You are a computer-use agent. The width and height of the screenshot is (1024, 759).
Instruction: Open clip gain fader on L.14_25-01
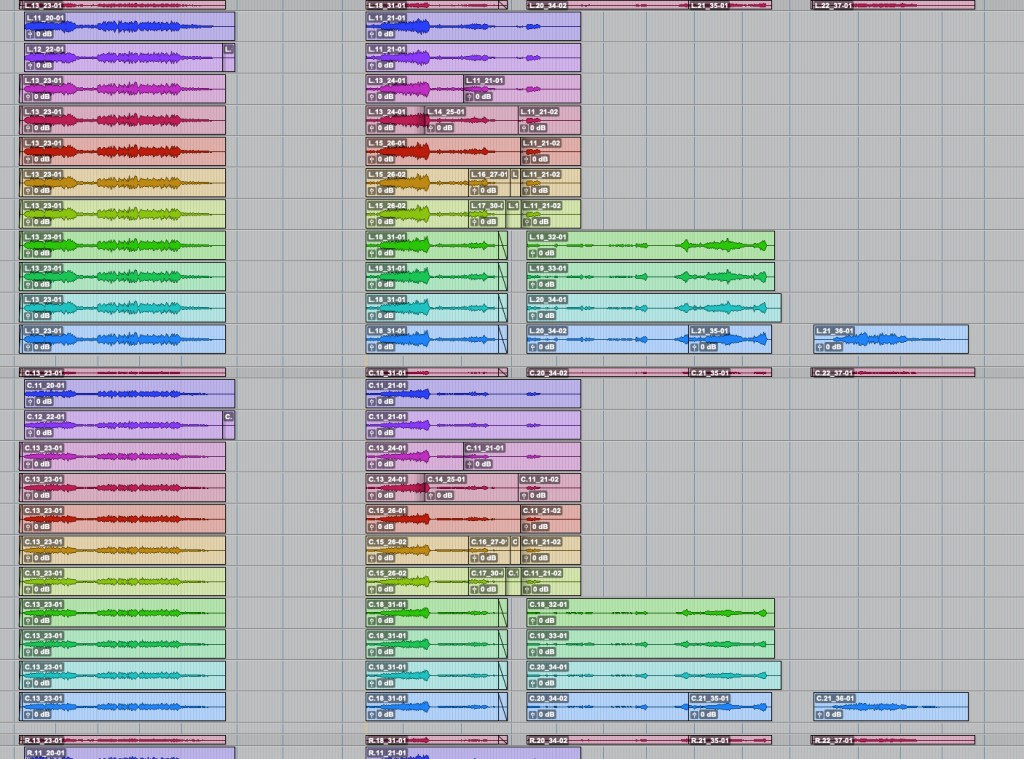pyautogui.click(x=432, y=128)
